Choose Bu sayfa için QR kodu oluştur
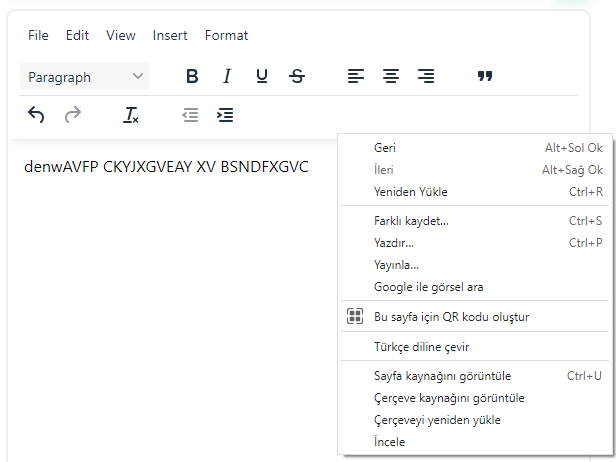This screenshot has height=462, width=616. click(x=475, y=317)
